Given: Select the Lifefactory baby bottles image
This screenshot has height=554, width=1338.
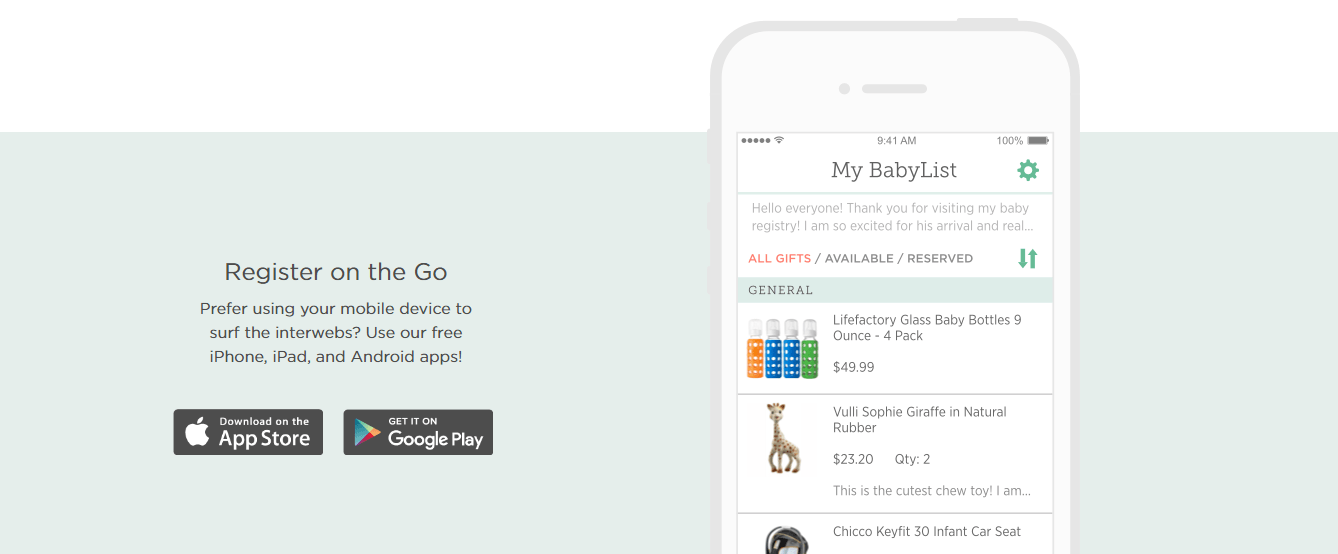Looking at the screenshot, I should pyautogui.click(x=783, y=348).
